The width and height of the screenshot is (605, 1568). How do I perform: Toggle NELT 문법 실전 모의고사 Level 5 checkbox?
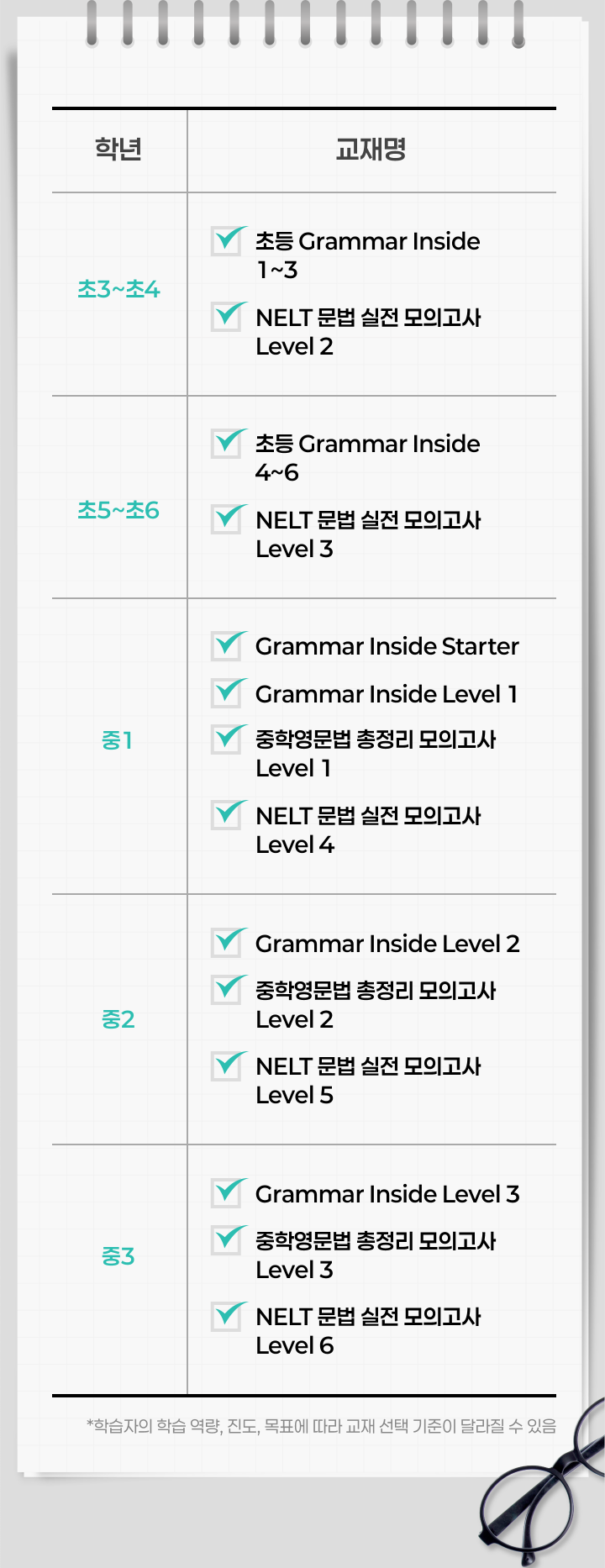coord(227,1066)
